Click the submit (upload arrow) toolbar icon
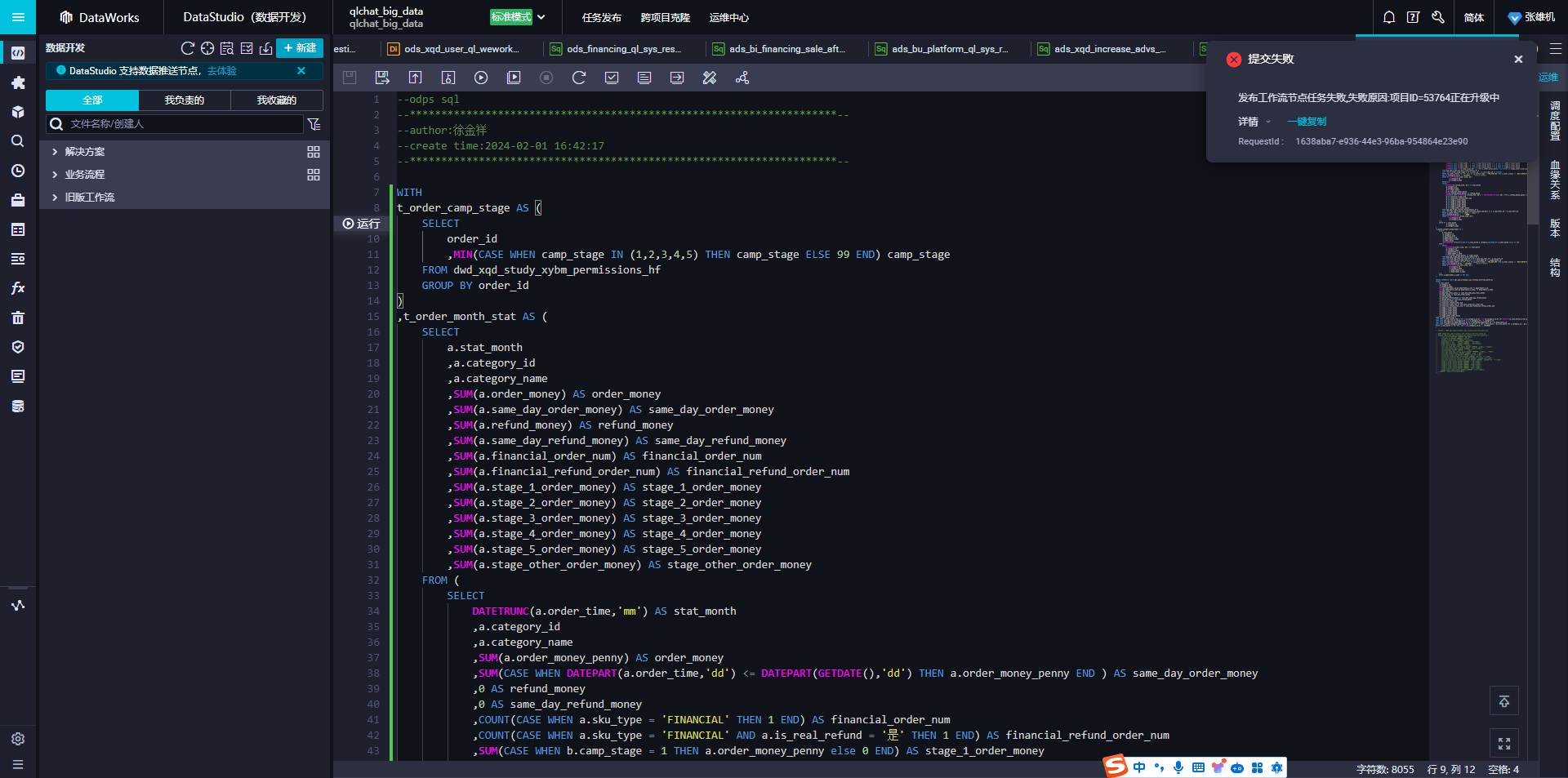 click(415, 78)
